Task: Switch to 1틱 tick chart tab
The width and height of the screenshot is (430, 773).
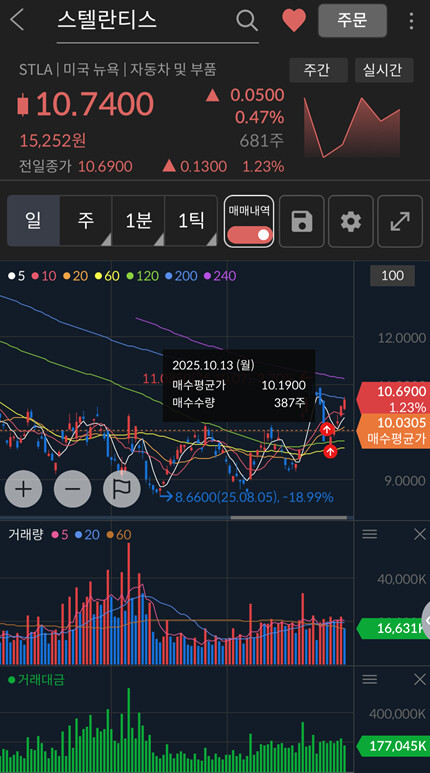Action: click(191, 220)
